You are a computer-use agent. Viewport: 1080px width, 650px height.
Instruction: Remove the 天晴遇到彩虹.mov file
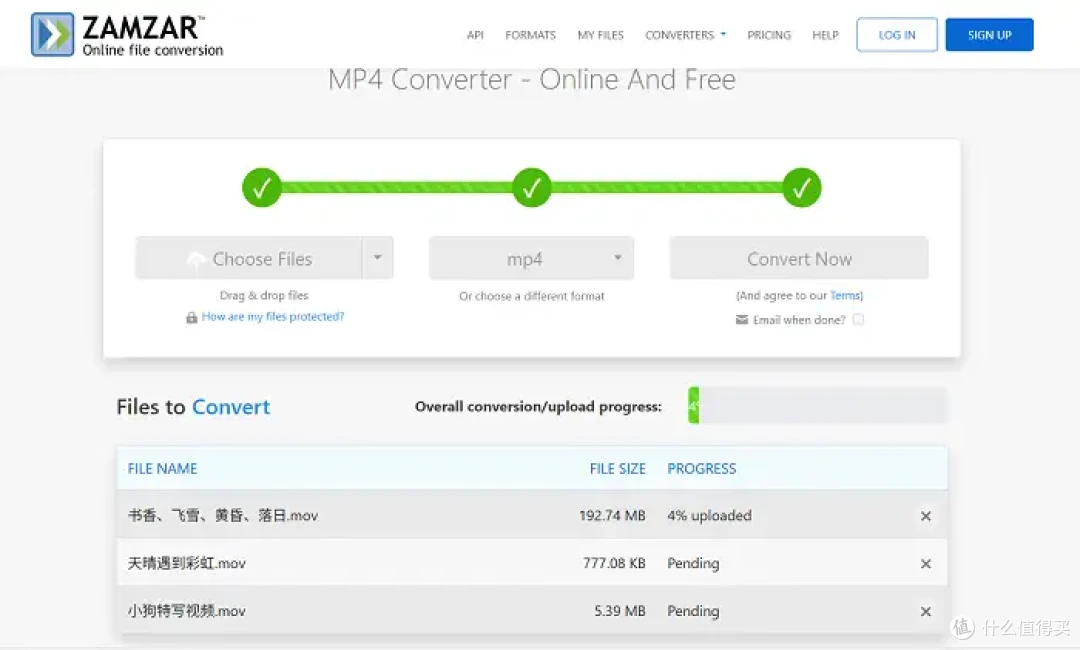926,563
